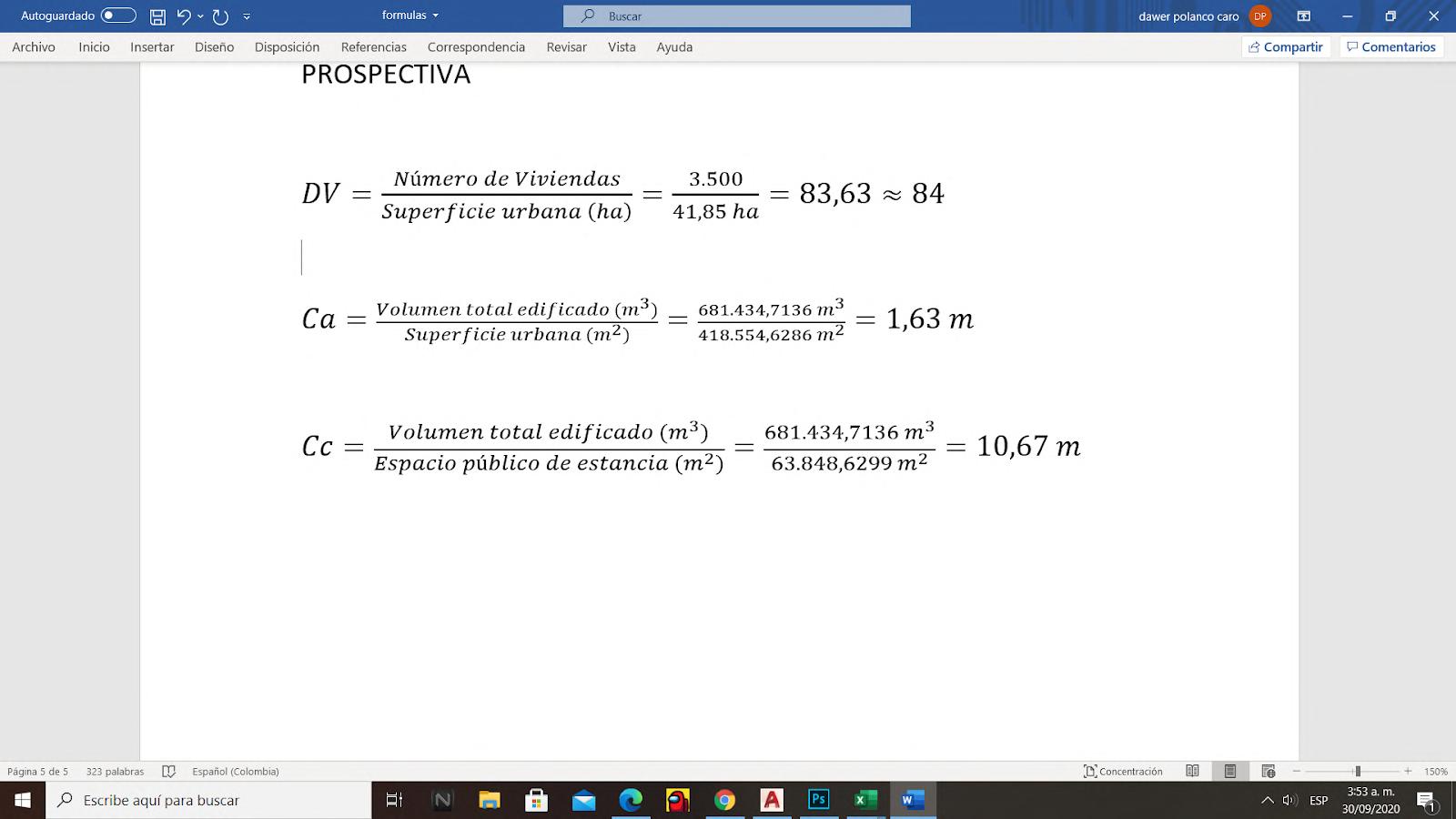
Task: Click 'Página 5 de 5' in status bar
Action: tap(37, 772)
